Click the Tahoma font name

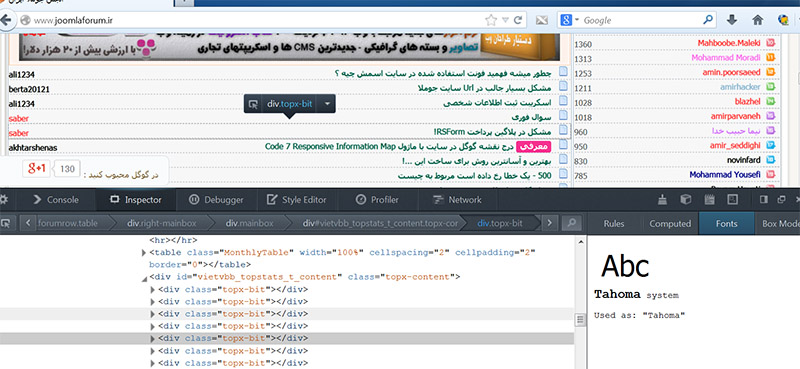point(617,294)
